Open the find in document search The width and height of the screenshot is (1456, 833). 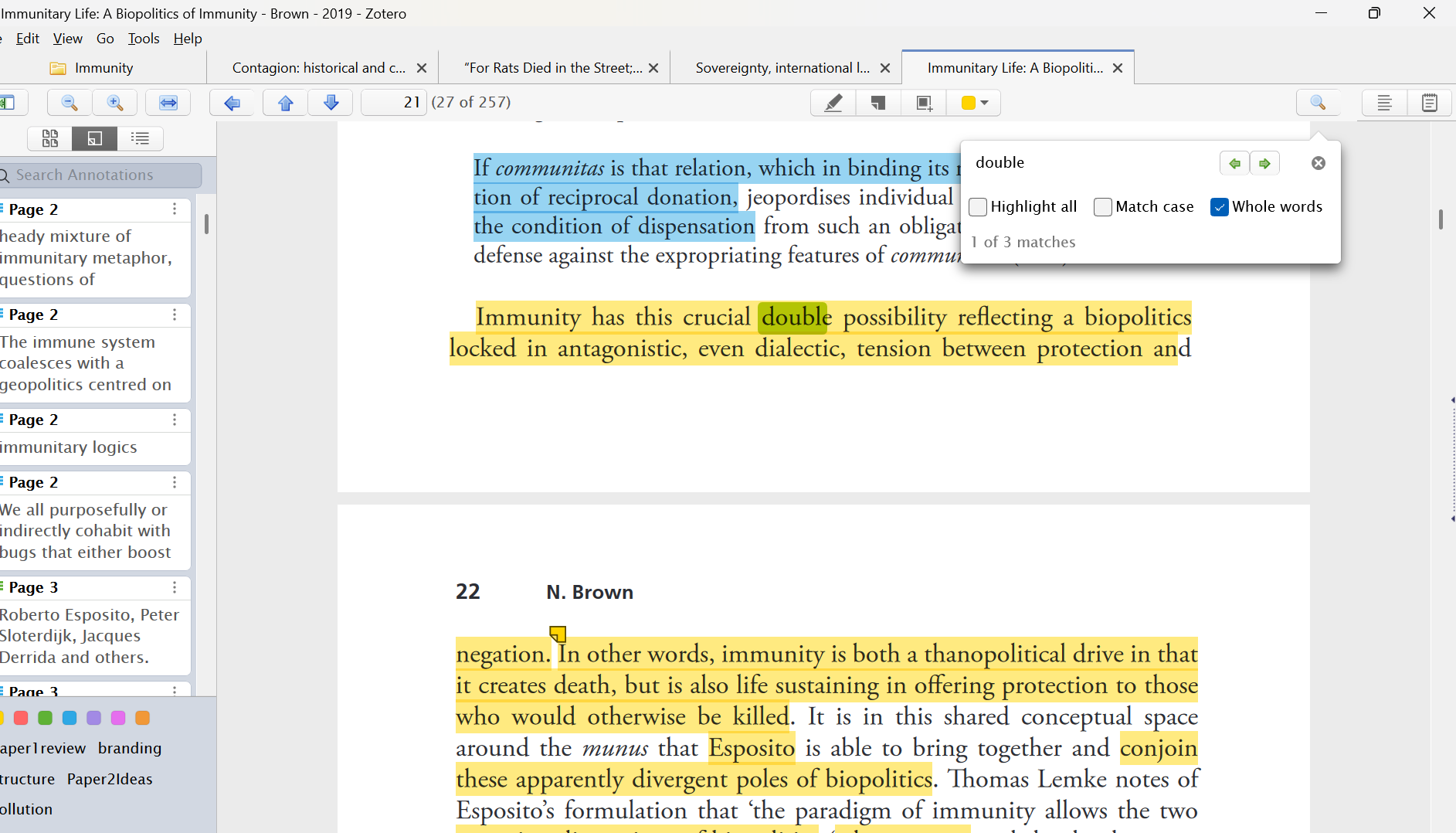click(x=1319, y=103)
